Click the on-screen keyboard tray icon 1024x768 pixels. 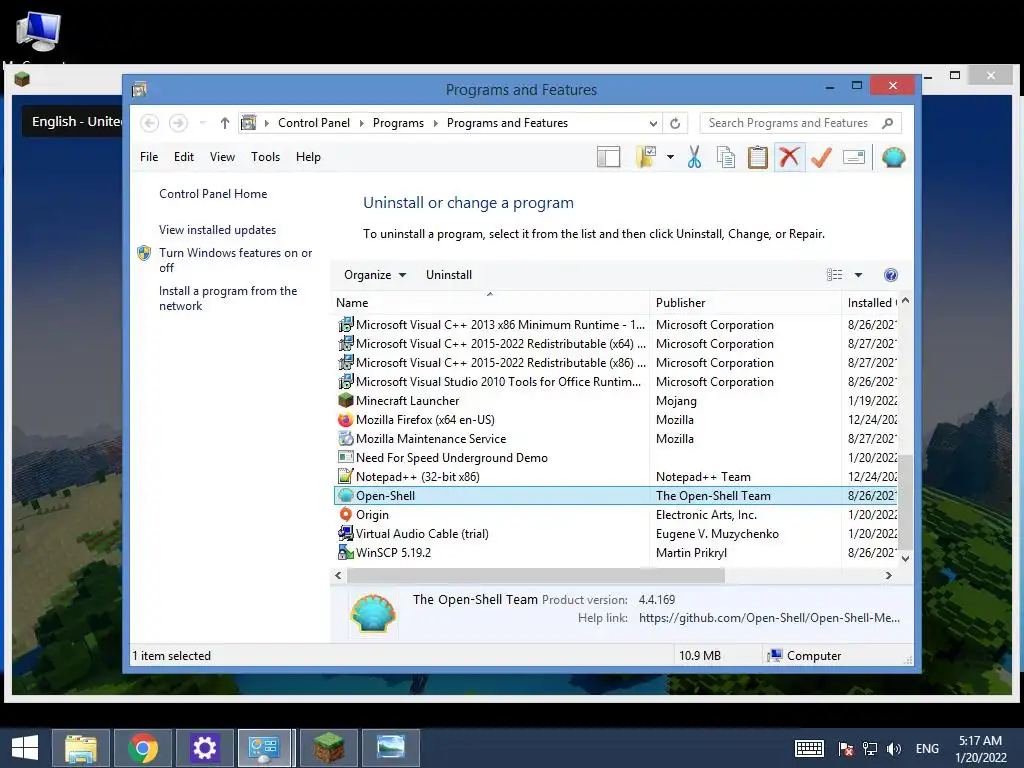809,749
